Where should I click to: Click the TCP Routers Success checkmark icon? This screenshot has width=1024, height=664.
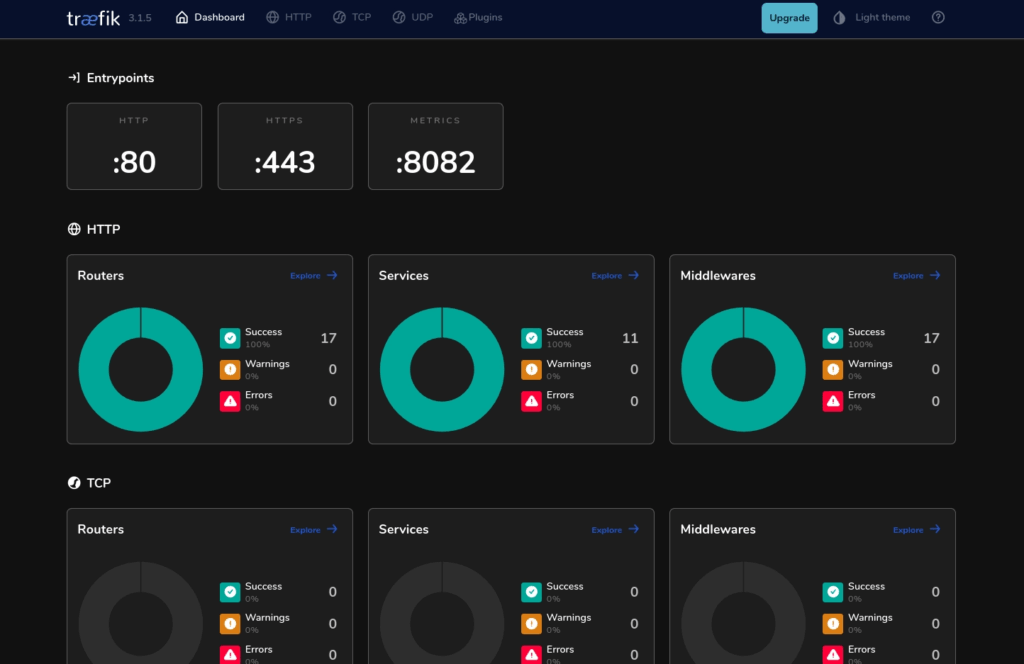(x=230, y=592)
